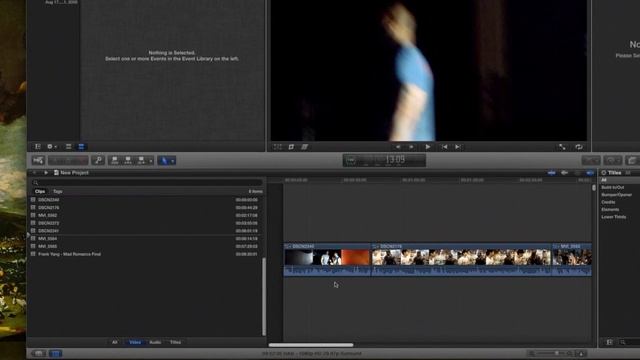Click the timeline index vertical scrollbar
This screenshot has width=640, height=360.
click(x=264, y=296)
